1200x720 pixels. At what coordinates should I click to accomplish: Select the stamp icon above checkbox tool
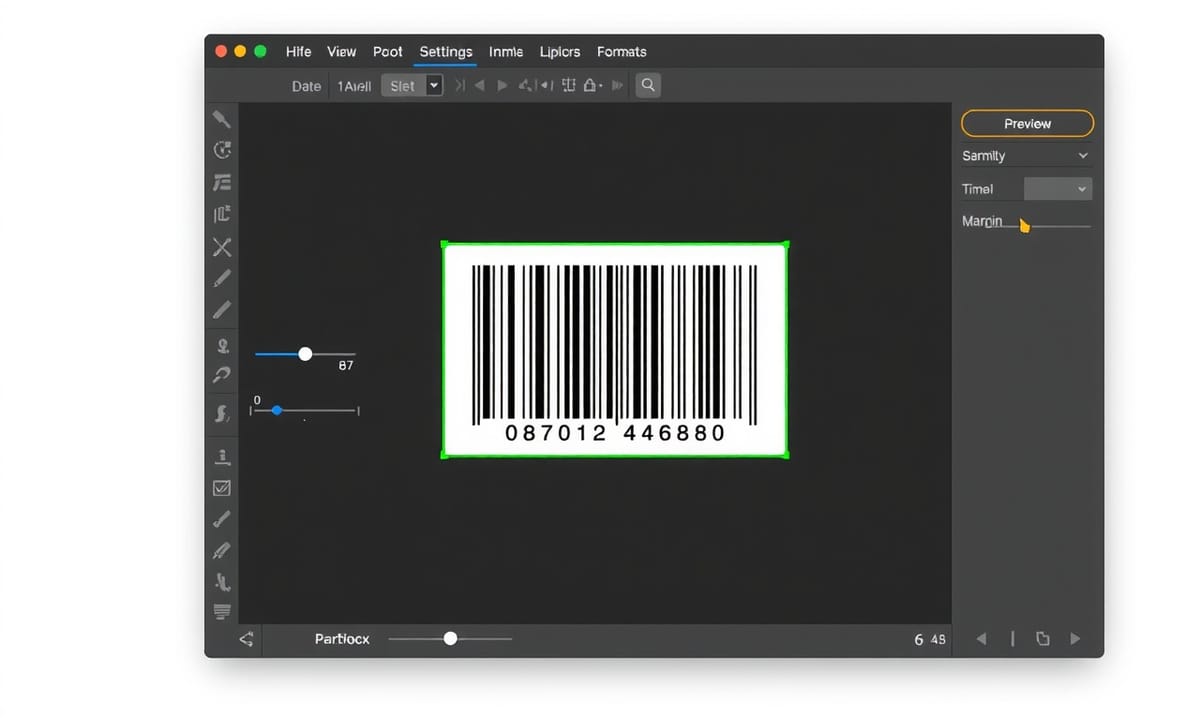222,457
